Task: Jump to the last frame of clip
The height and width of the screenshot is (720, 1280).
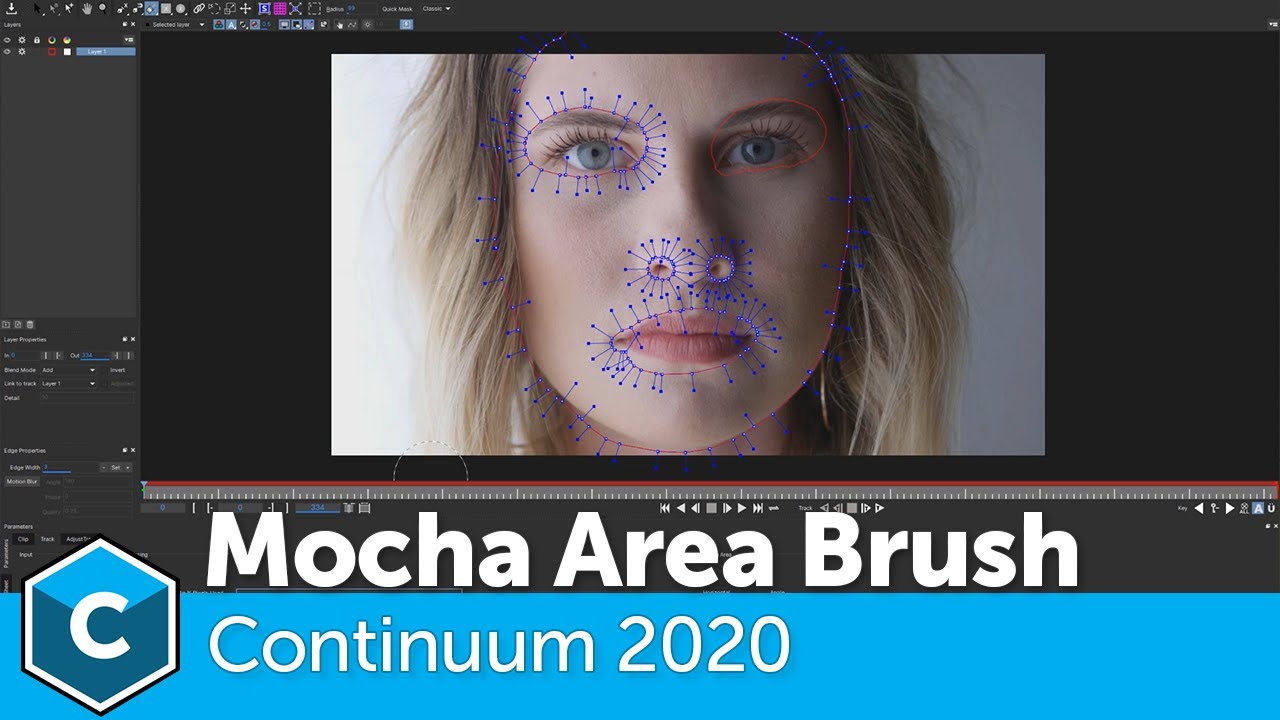Action: coord(757,508)
